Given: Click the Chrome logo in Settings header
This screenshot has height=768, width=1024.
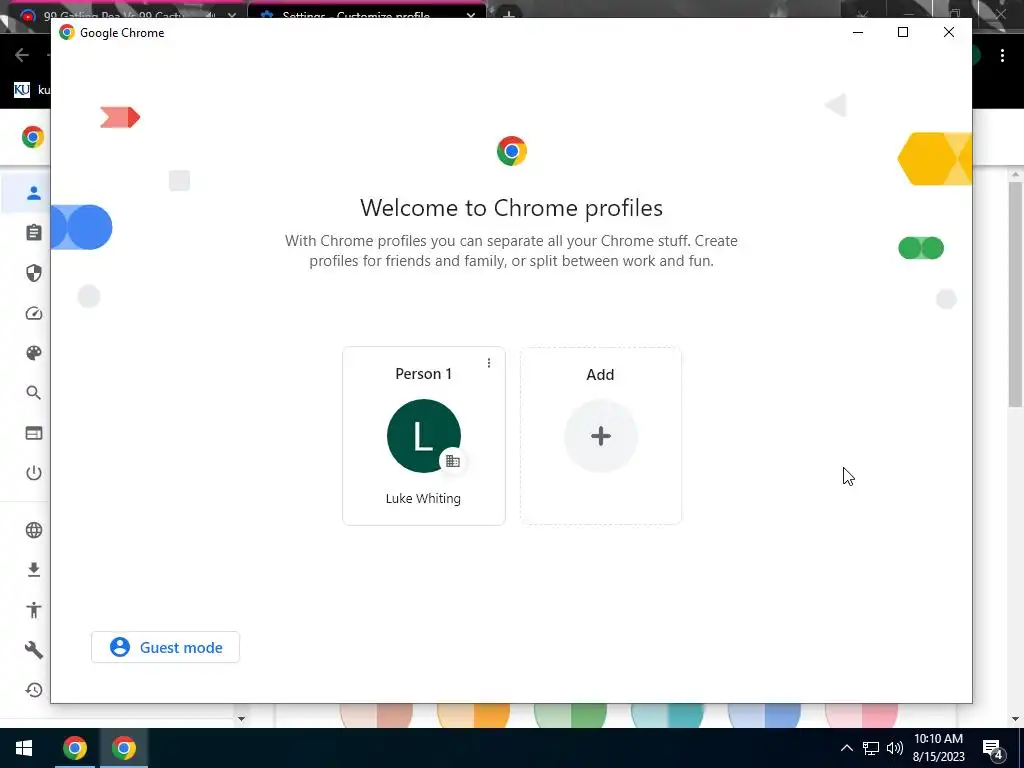Looking at the screenshot, I should (x=33, y=137).
